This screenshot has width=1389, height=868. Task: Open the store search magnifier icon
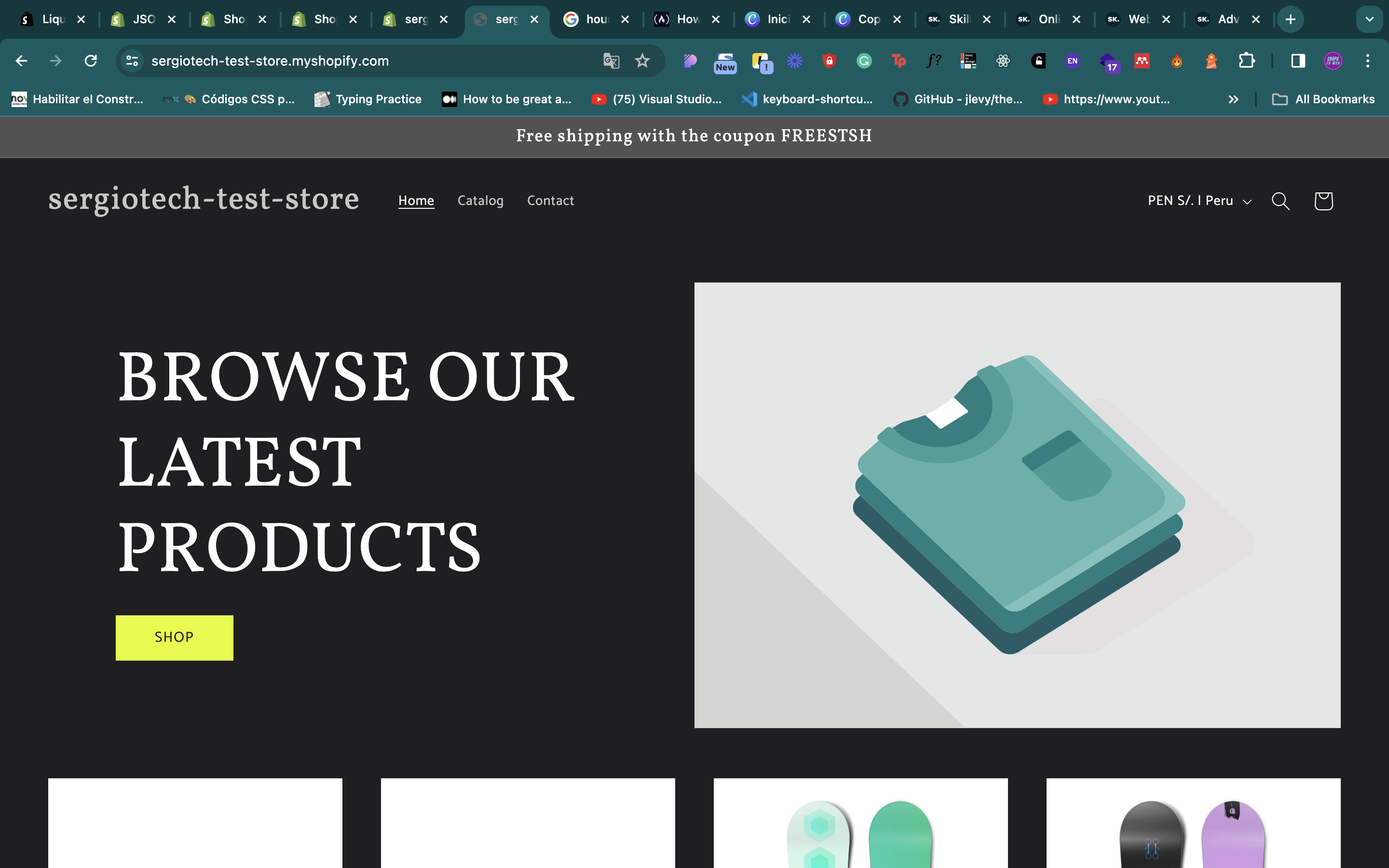(1280, 201)
